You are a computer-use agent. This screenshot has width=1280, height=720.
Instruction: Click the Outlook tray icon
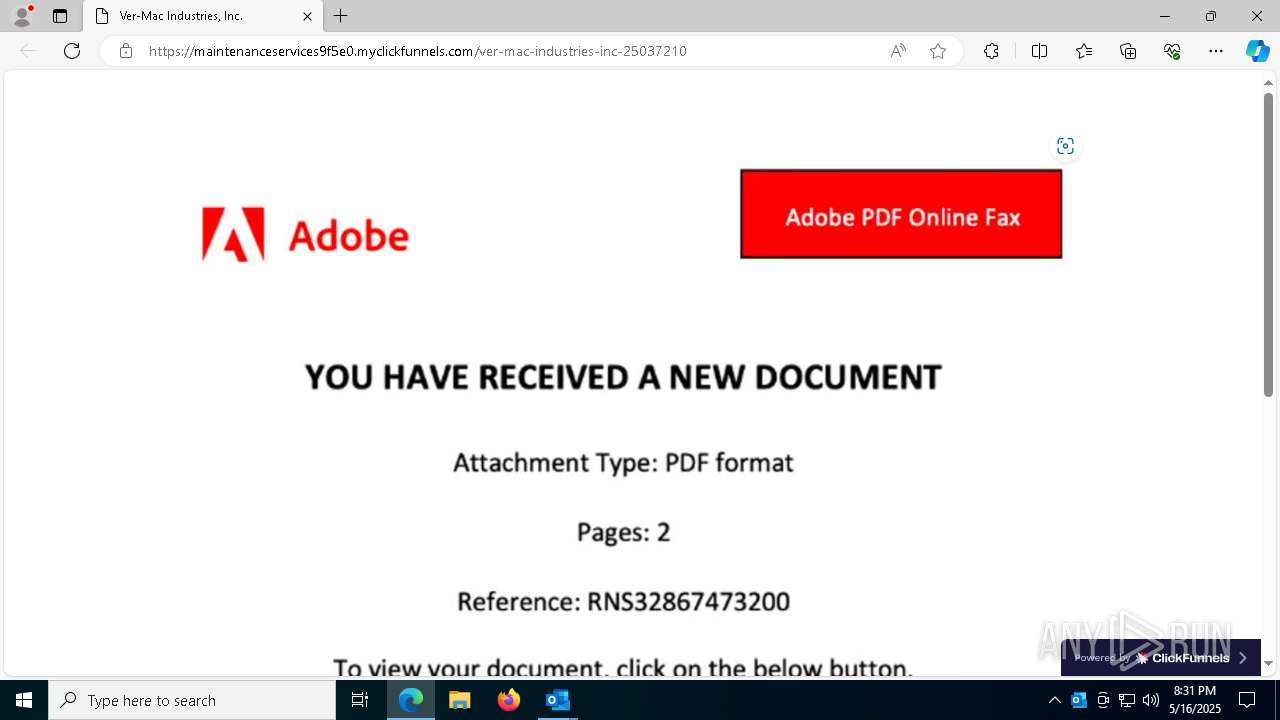pos(1079,700)
